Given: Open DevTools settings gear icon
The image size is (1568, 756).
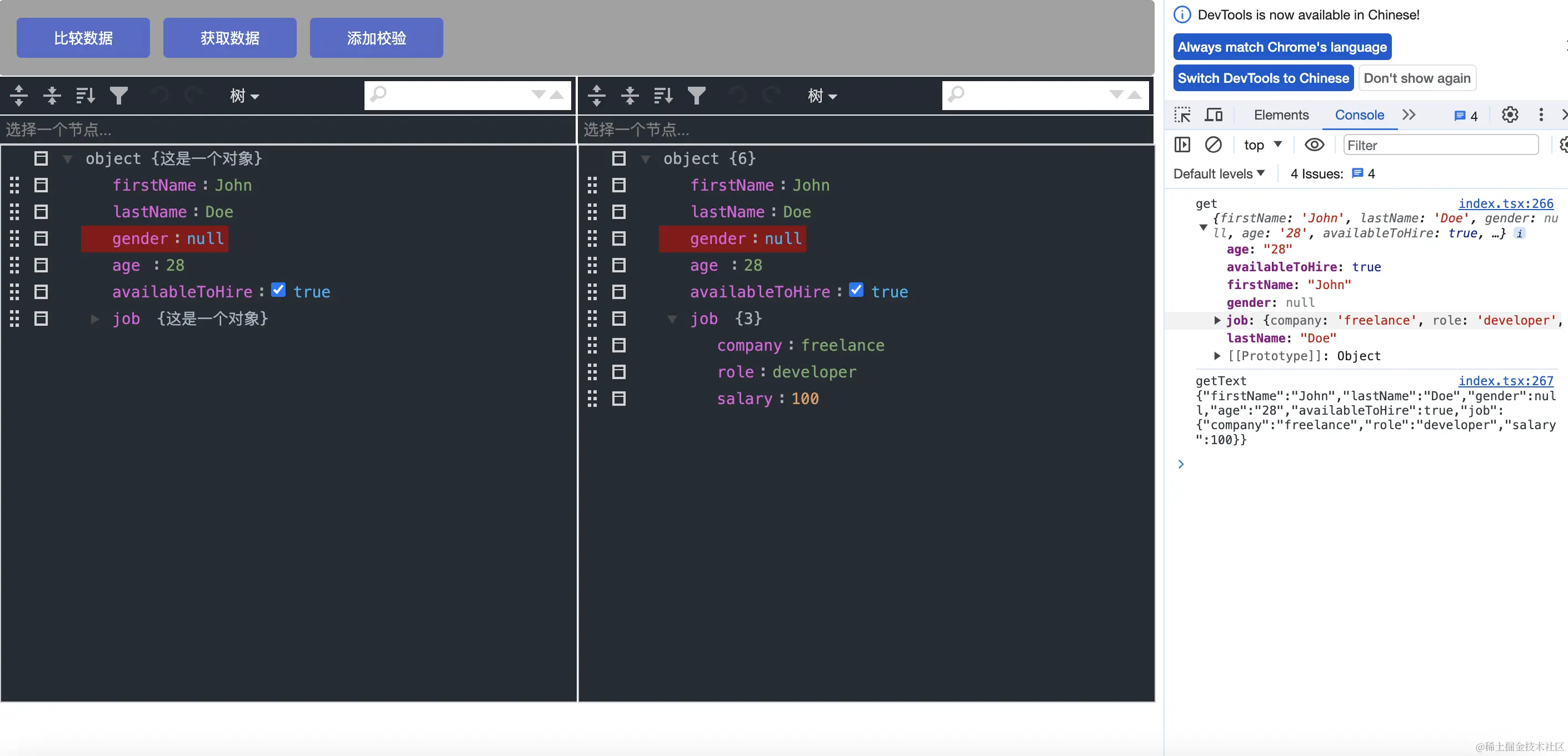Looking at the screenshot, I should 1510,115.
